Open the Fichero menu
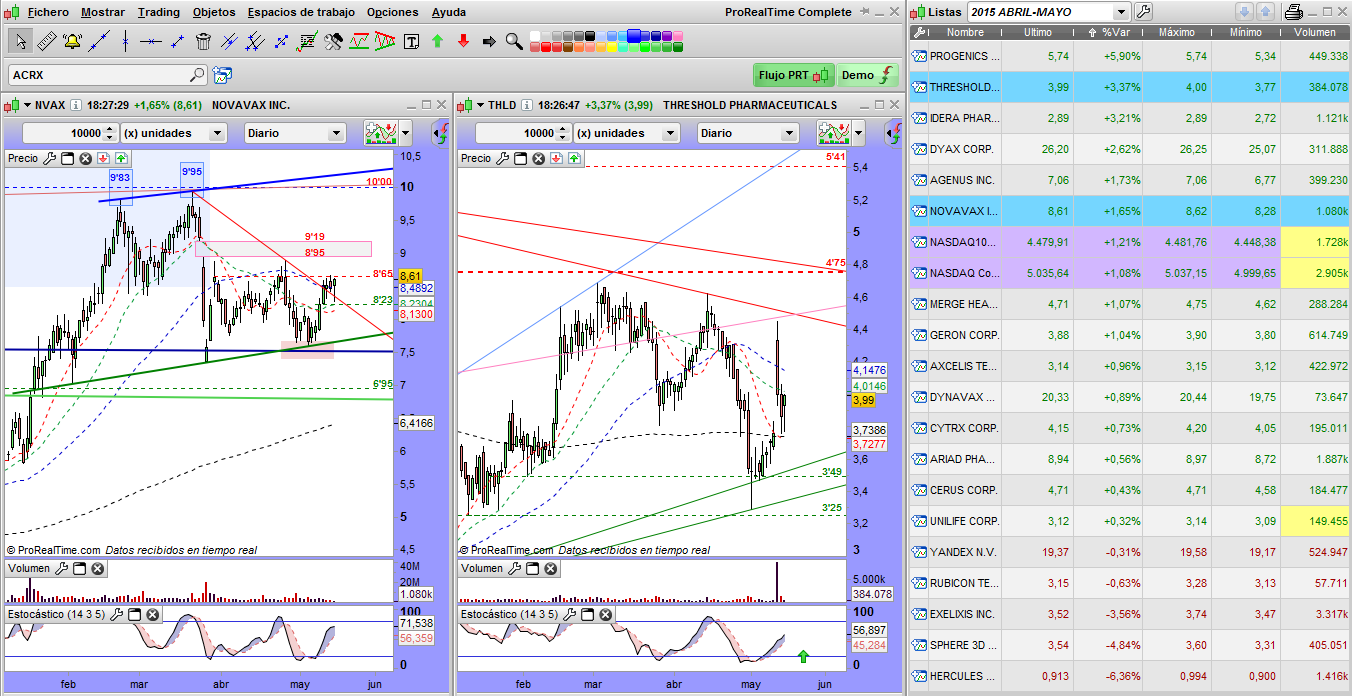Screen dimensions: 1352x696 tap(48, 12)
